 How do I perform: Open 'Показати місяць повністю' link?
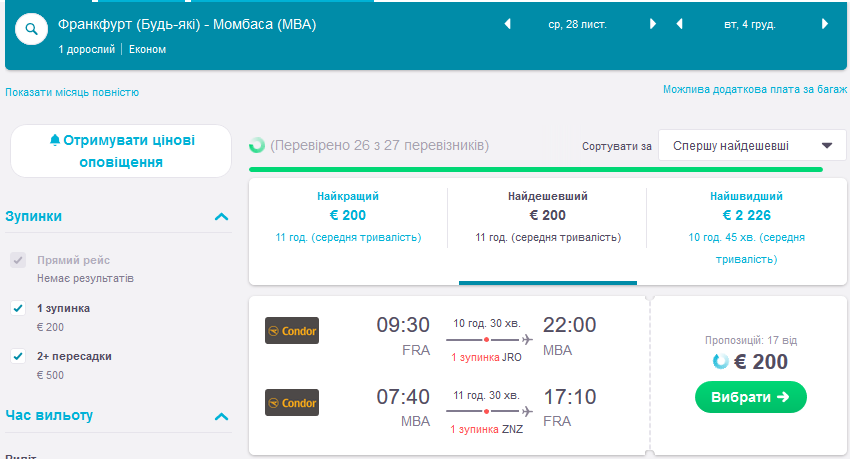[x=72, y=92]
